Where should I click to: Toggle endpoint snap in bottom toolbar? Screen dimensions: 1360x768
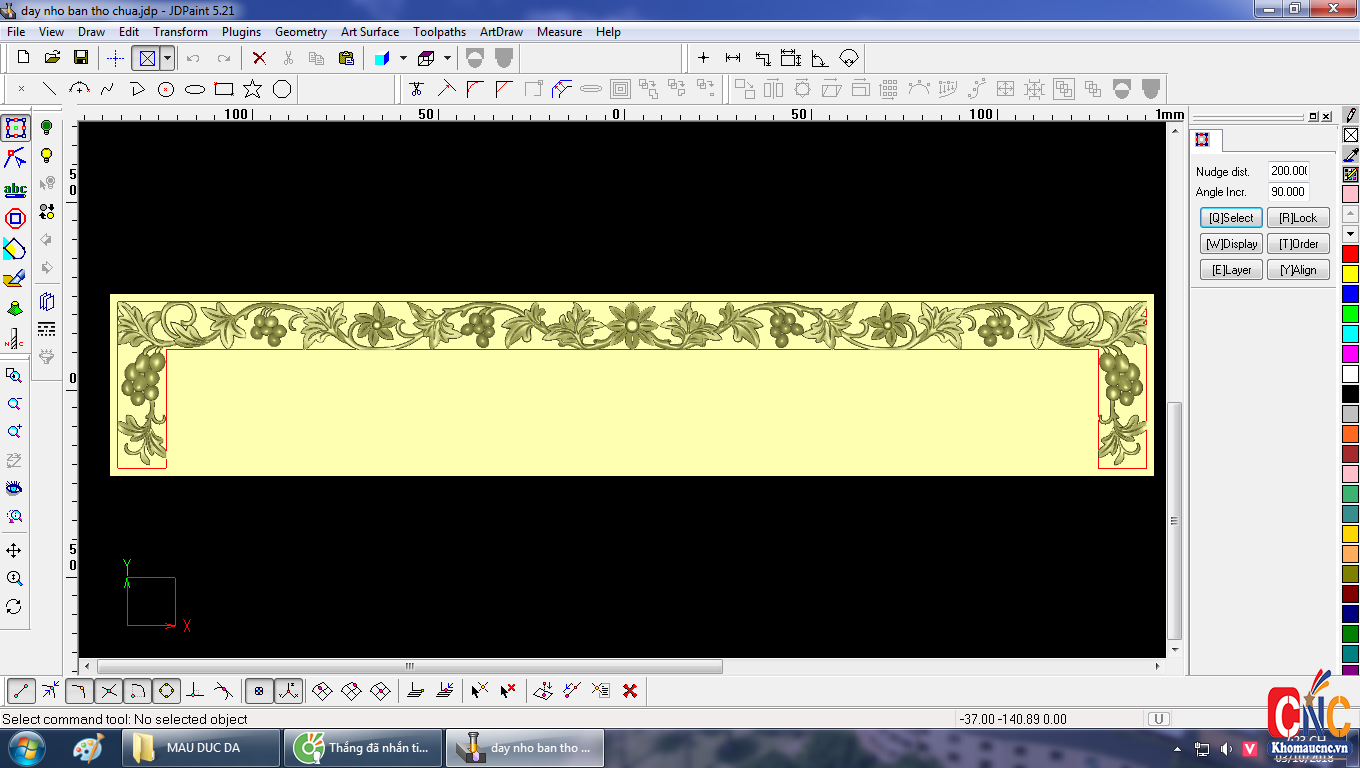click(22, 690)
